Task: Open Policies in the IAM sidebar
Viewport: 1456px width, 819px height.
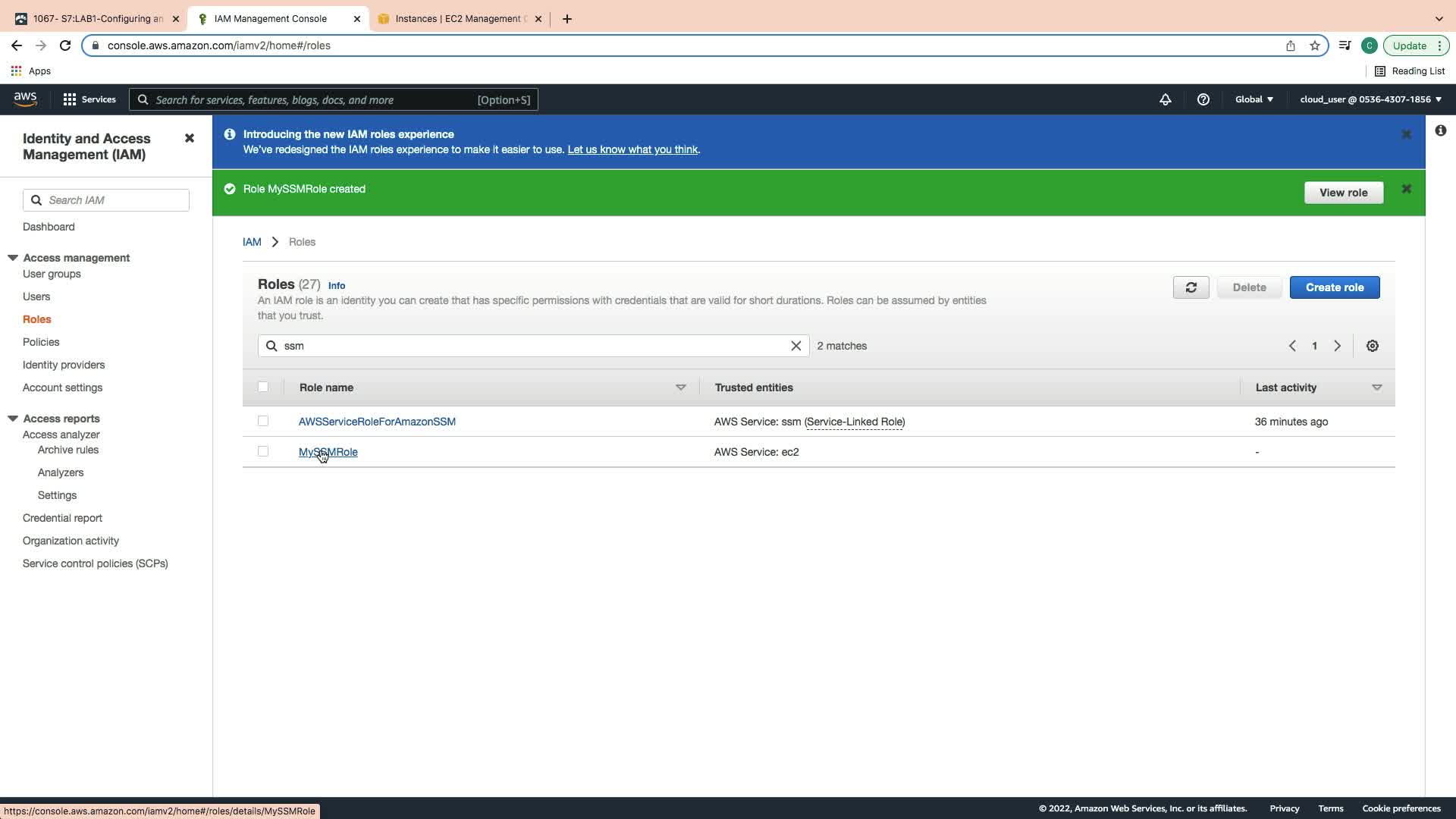Action: (41, 342)
